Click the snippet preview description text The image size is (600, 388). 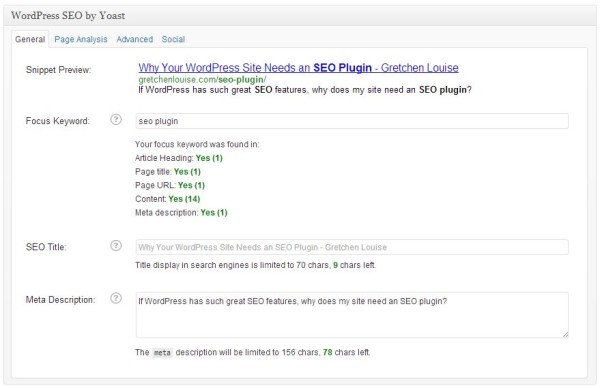(305, 90)
